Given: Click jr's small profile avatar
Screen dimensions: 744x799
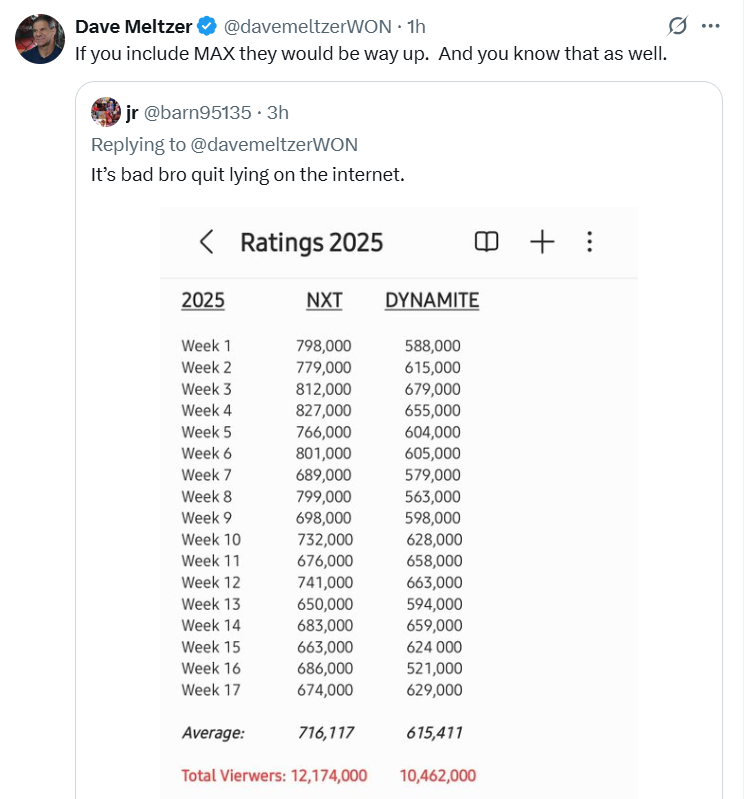Looking at the screenshot, I should [x=105, y=112].
